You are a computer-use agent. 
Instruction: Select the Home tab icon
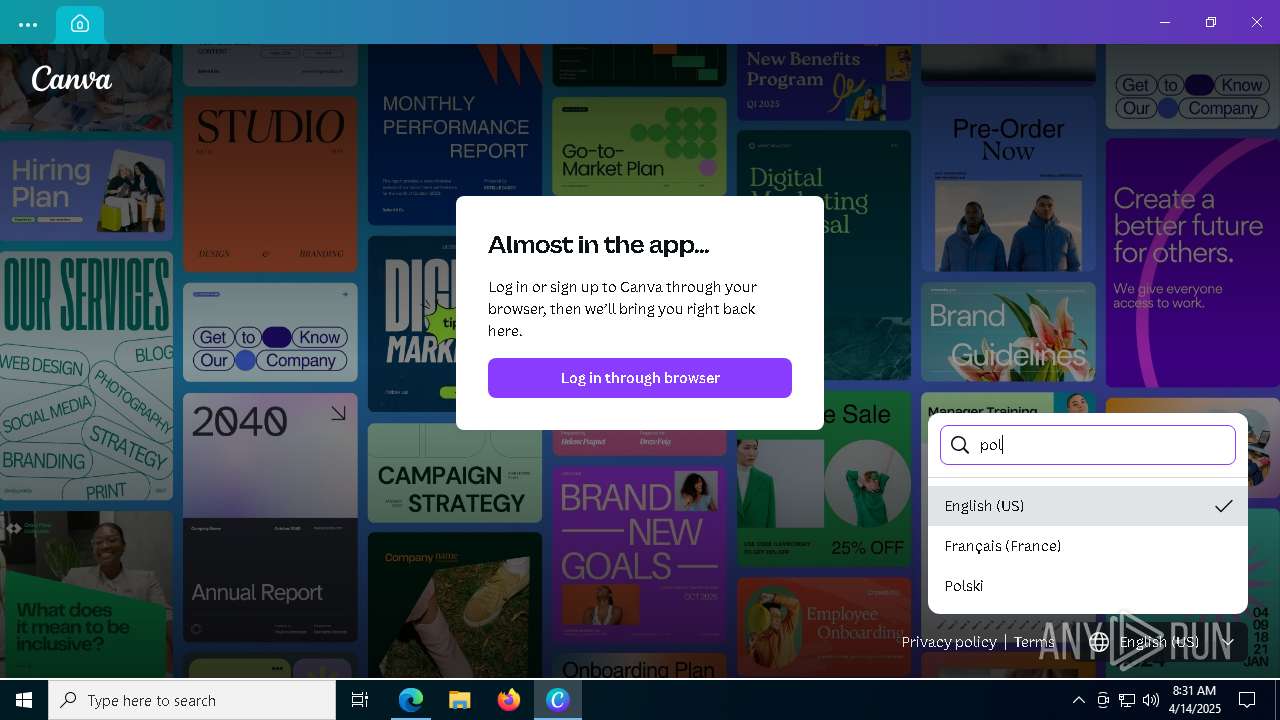80,24
